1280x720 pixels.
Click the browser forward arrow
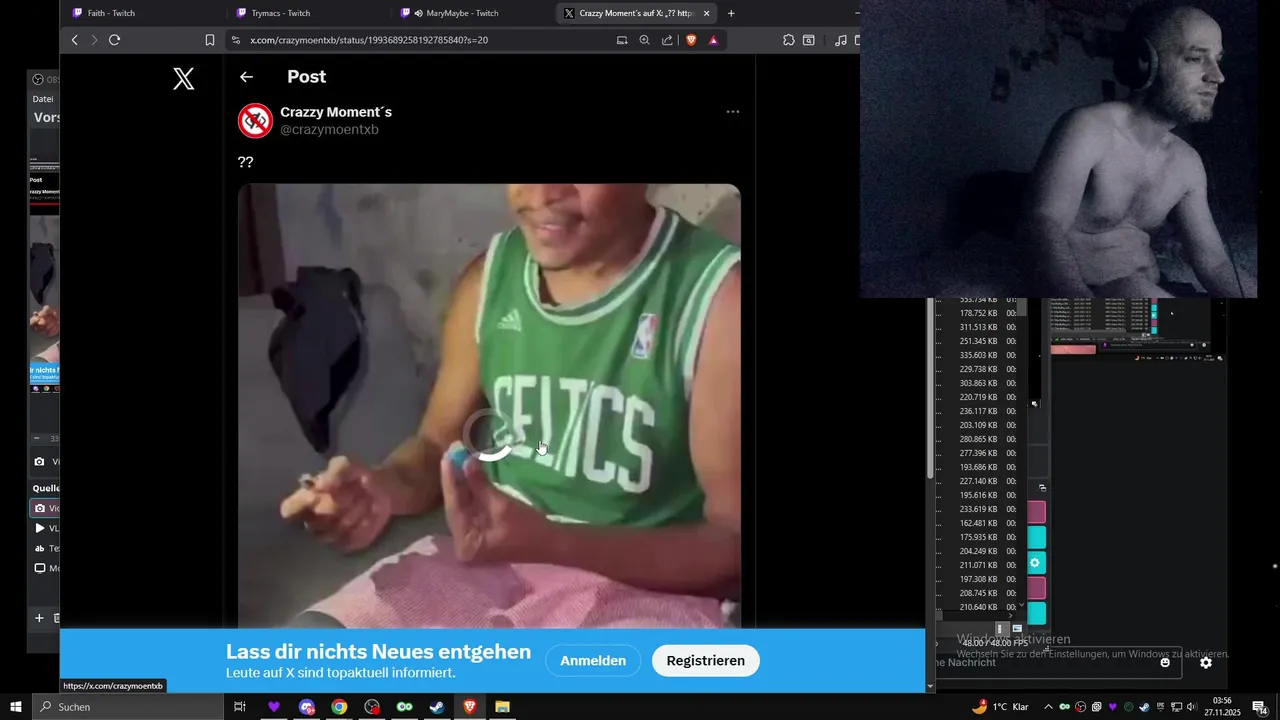point(94,40)
